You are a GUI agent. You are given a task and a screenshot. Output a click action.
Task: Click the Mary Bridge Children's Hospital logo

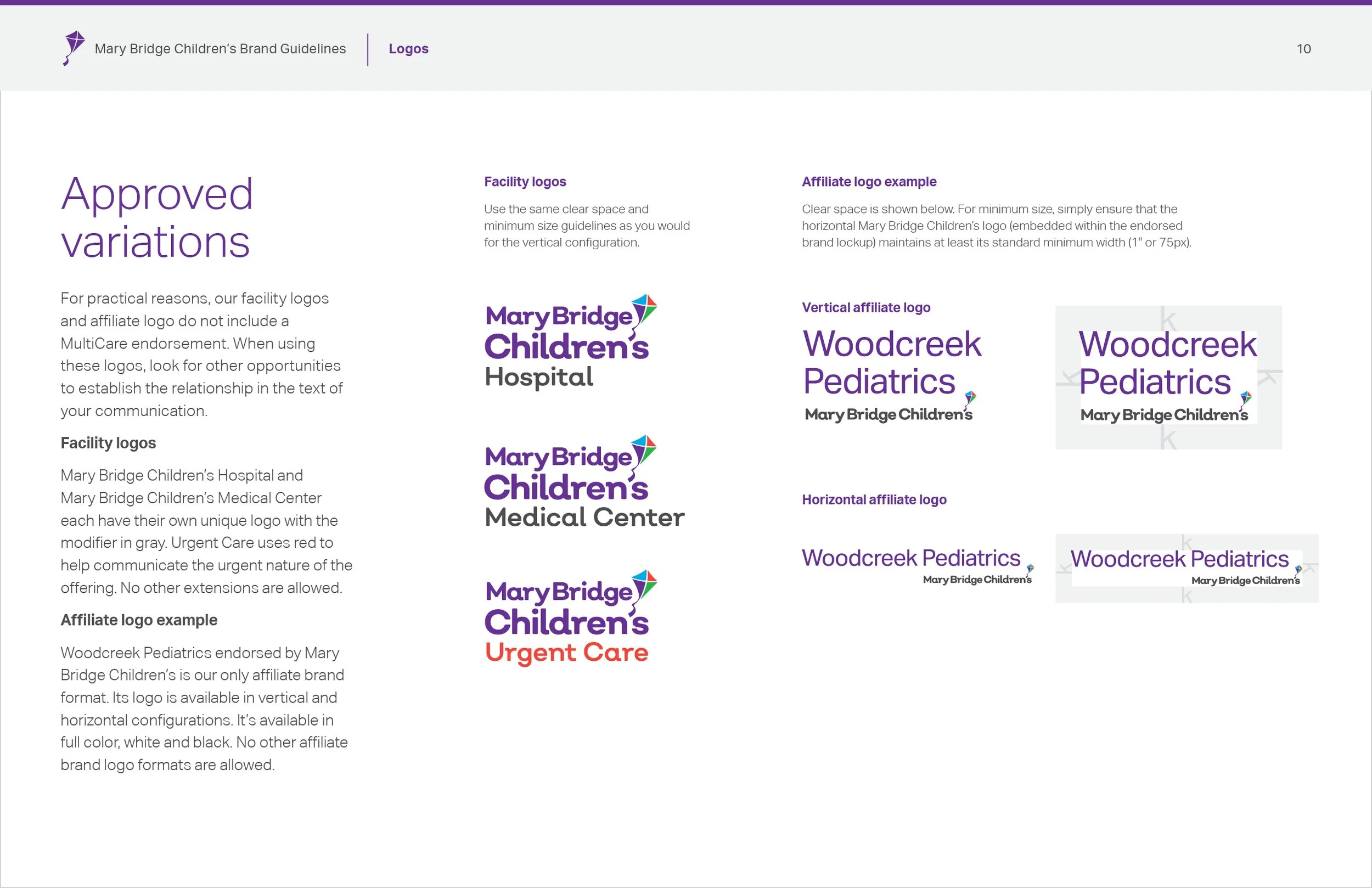click(x=571, y=341)
